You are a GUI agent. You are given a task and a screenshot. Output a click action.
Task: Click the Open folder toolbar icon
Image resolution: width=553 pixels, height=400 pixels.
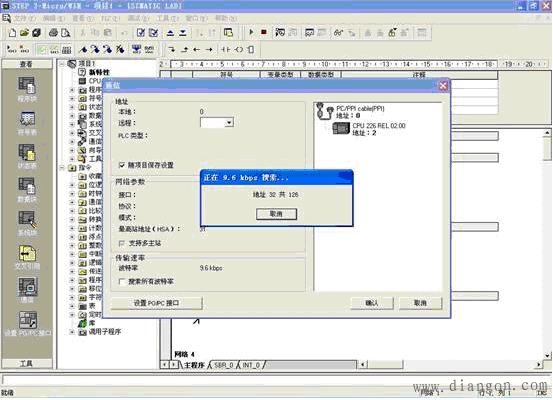pos(24,33)
